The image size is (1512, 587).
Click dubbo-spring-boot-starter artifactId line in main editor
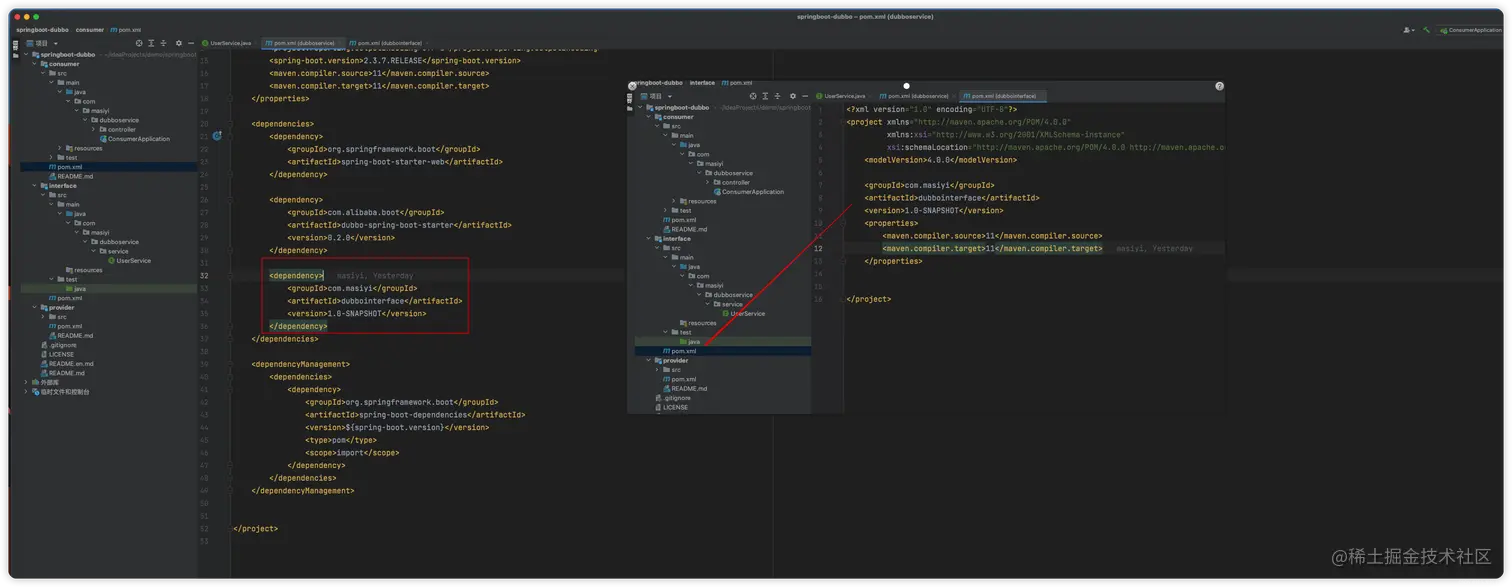(x=399, y=225)
